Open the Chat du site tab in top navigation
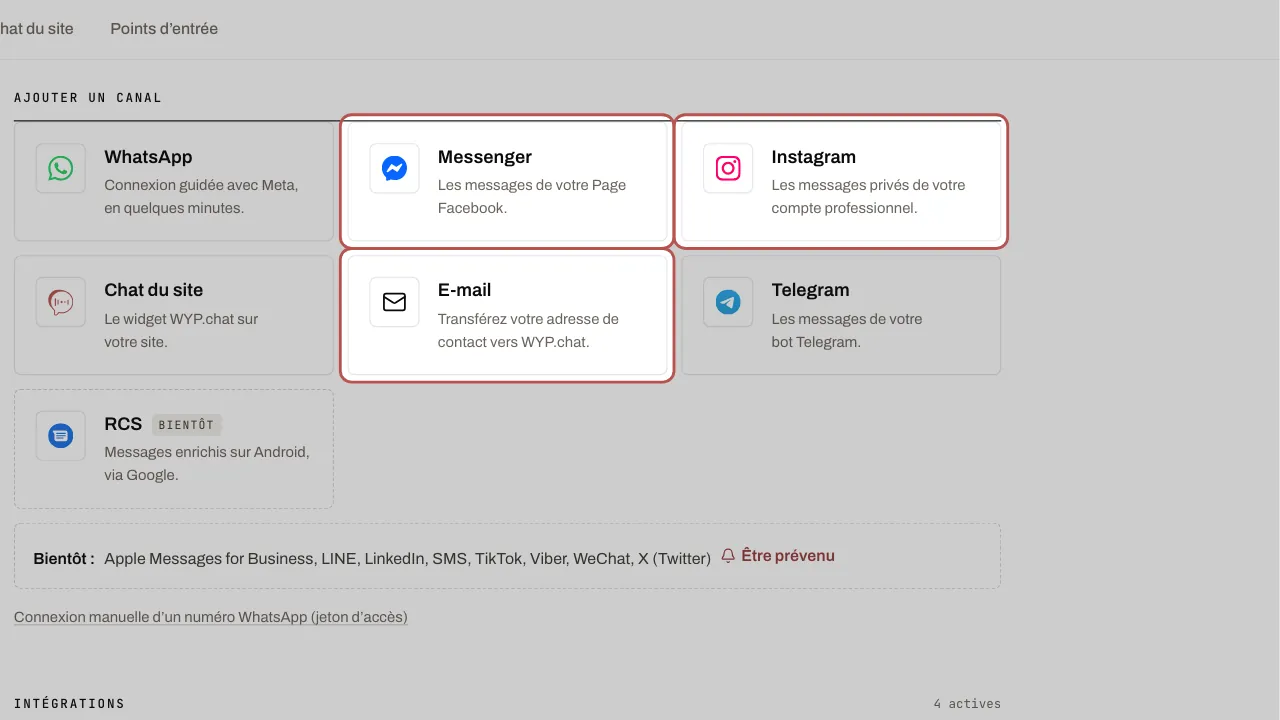The width and height of the screenshot is (1280, 720). tap(37, 29)
